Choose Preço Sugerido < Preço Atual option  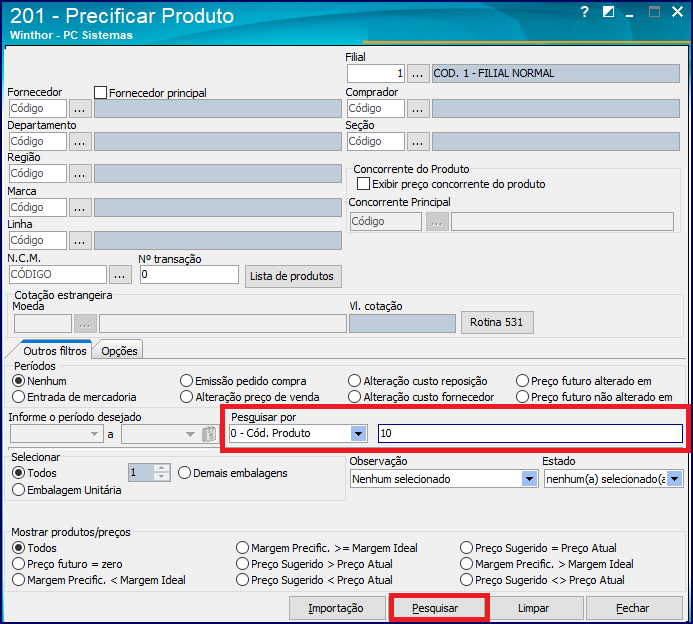point(242,580)
